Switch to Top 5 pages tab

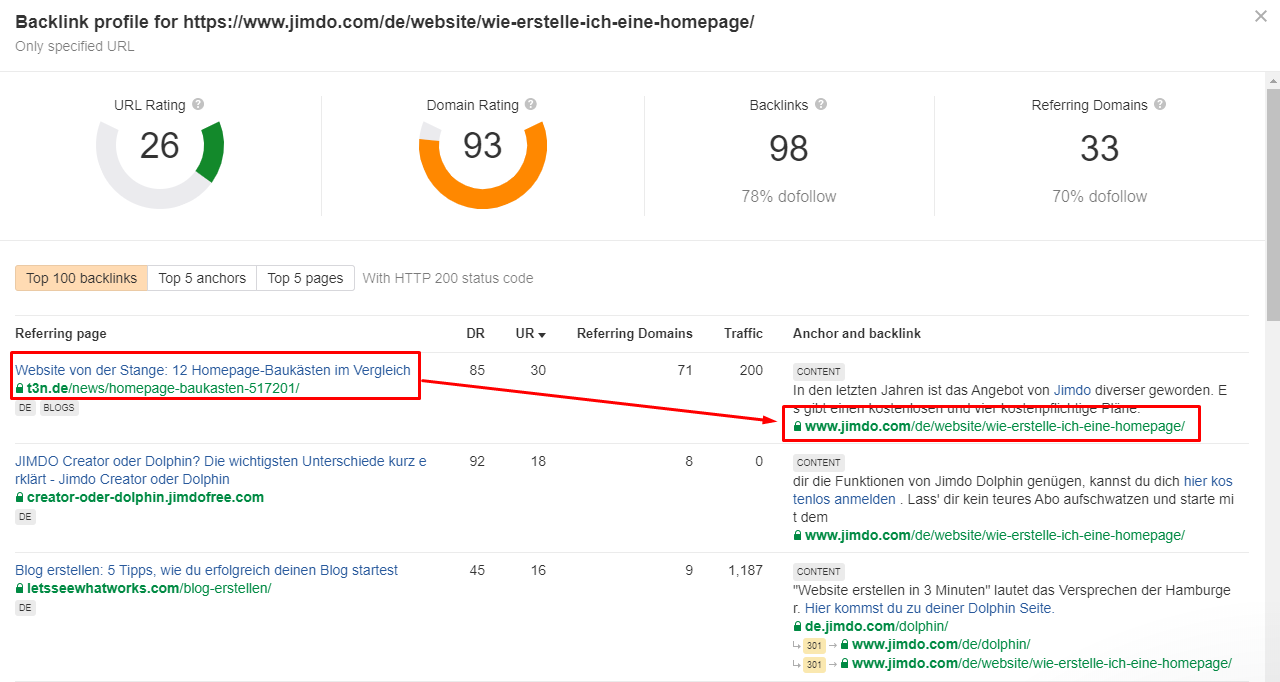point(305,278)
